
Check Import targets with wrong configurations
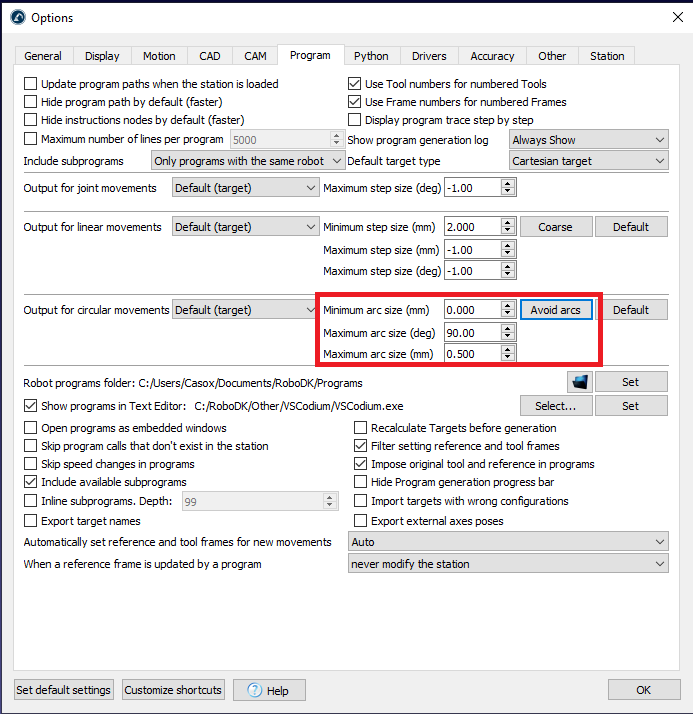tap(360, 501)
